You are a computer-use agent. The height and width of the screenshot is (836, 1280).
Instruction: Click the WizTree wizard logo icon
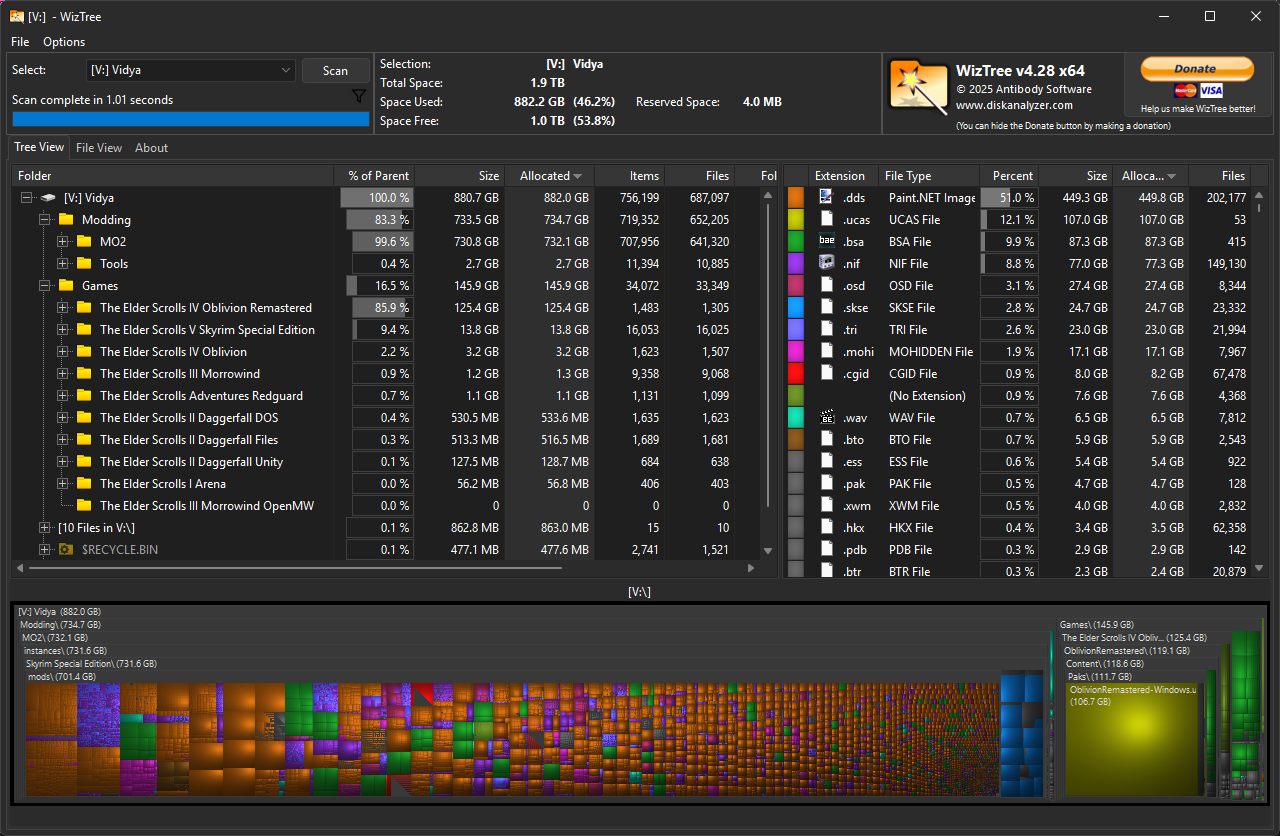point(918,88)
